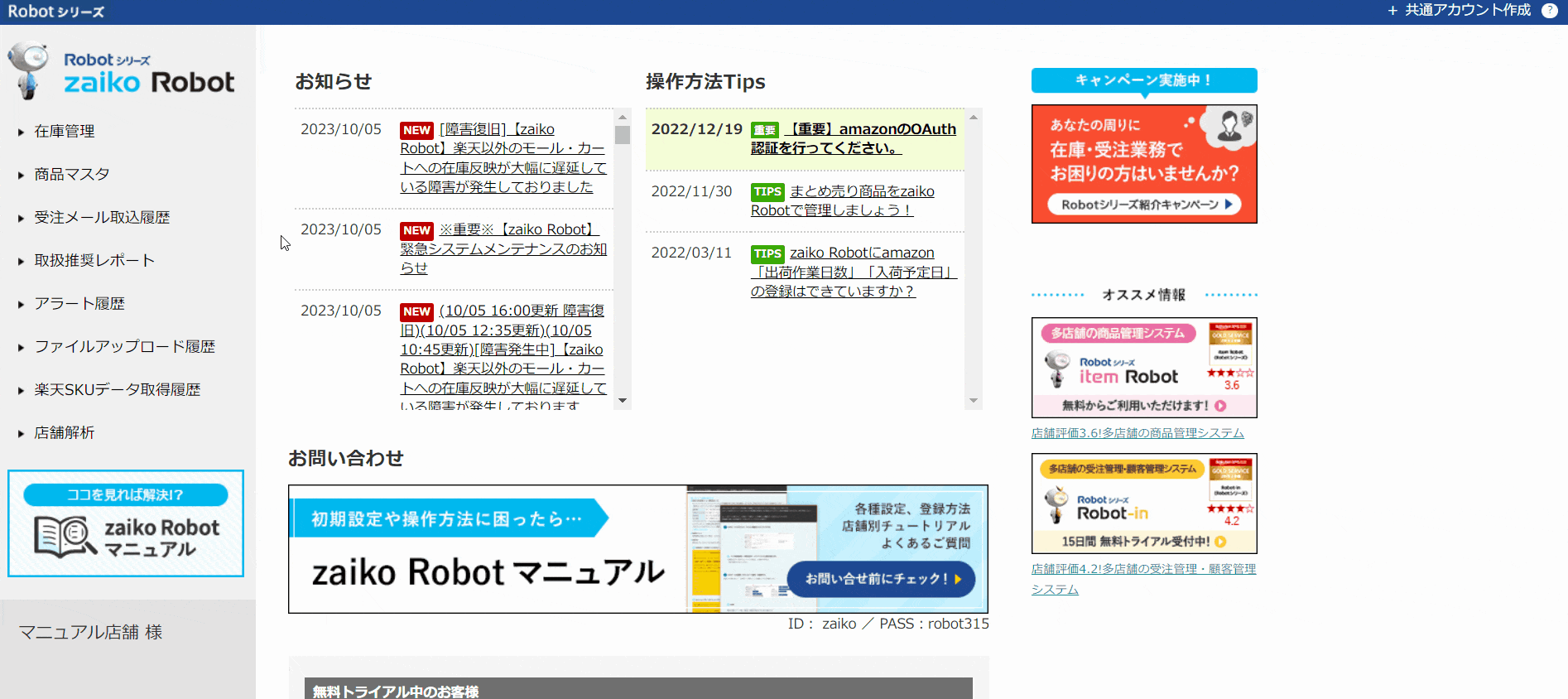Click the plus icon beside 共通アカウント作成
Viewport: 1568px width, 699px height.
[1392, 11]
